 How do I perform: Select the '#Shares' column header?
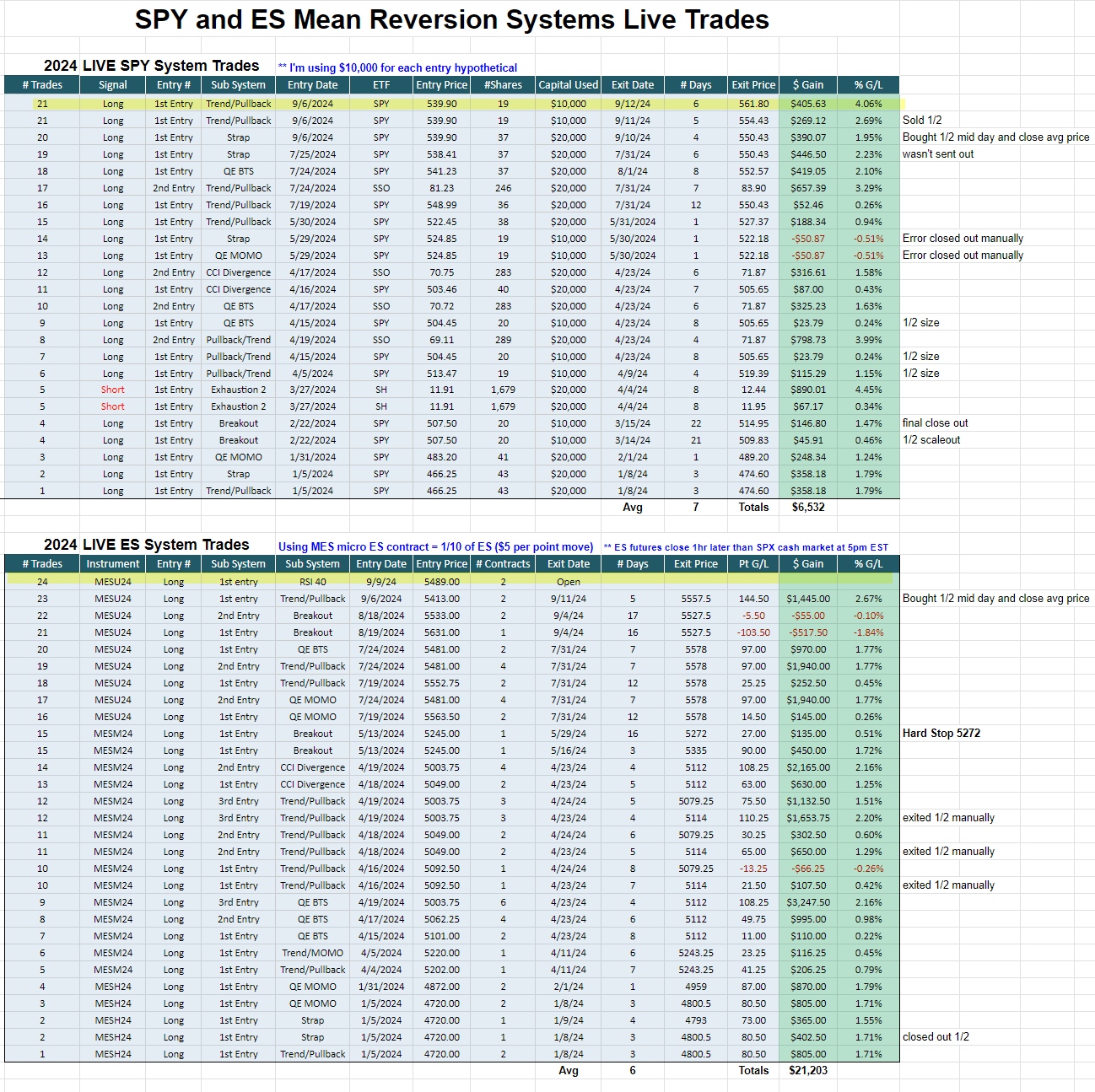coord(503,84)
